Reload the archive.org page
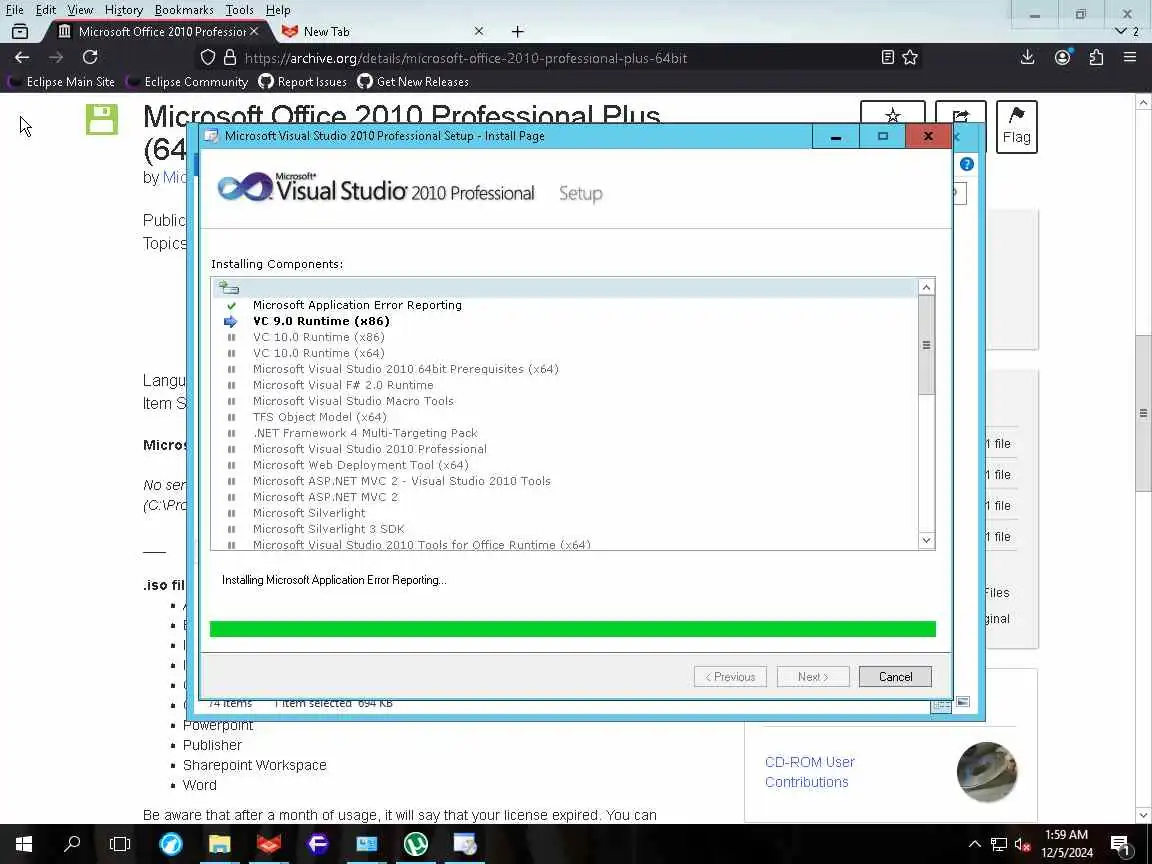This screenshot has height=864, width=1152. (90, 57)
